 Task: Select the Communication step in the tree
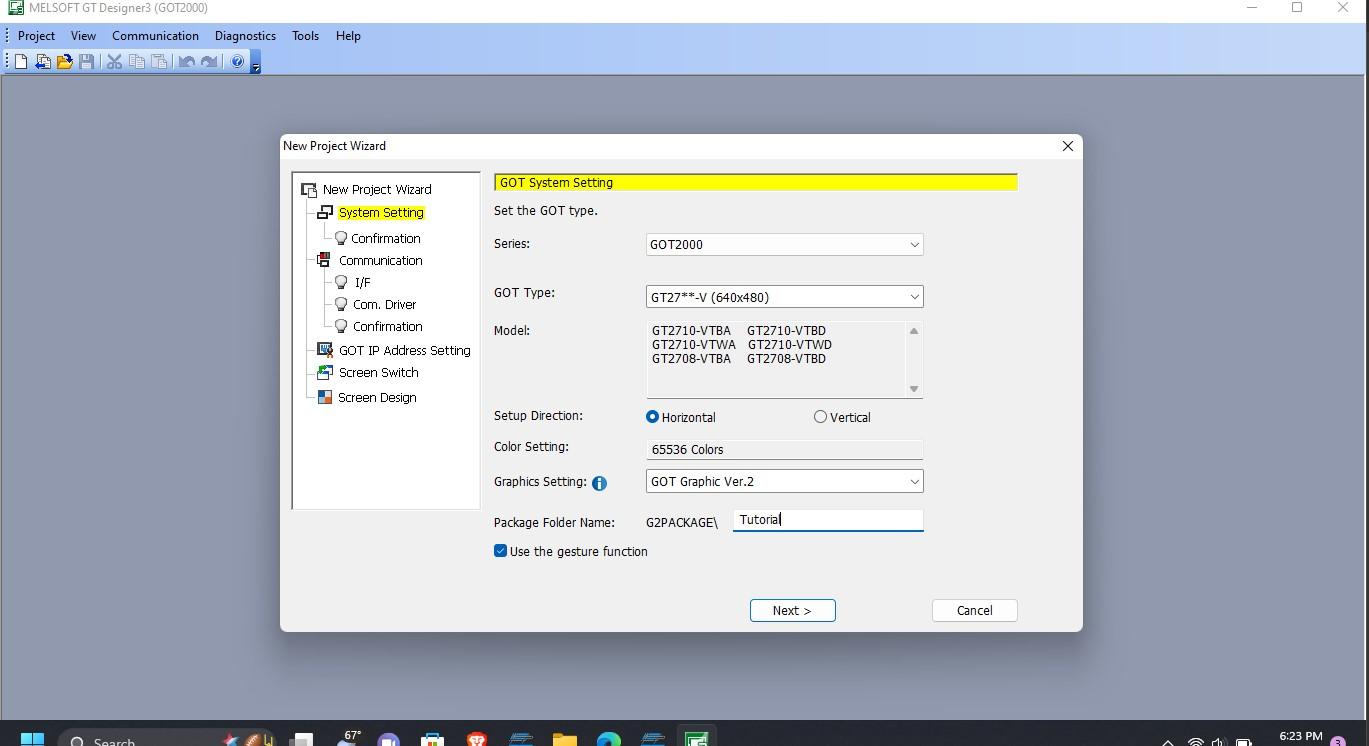tap(380, 260)
